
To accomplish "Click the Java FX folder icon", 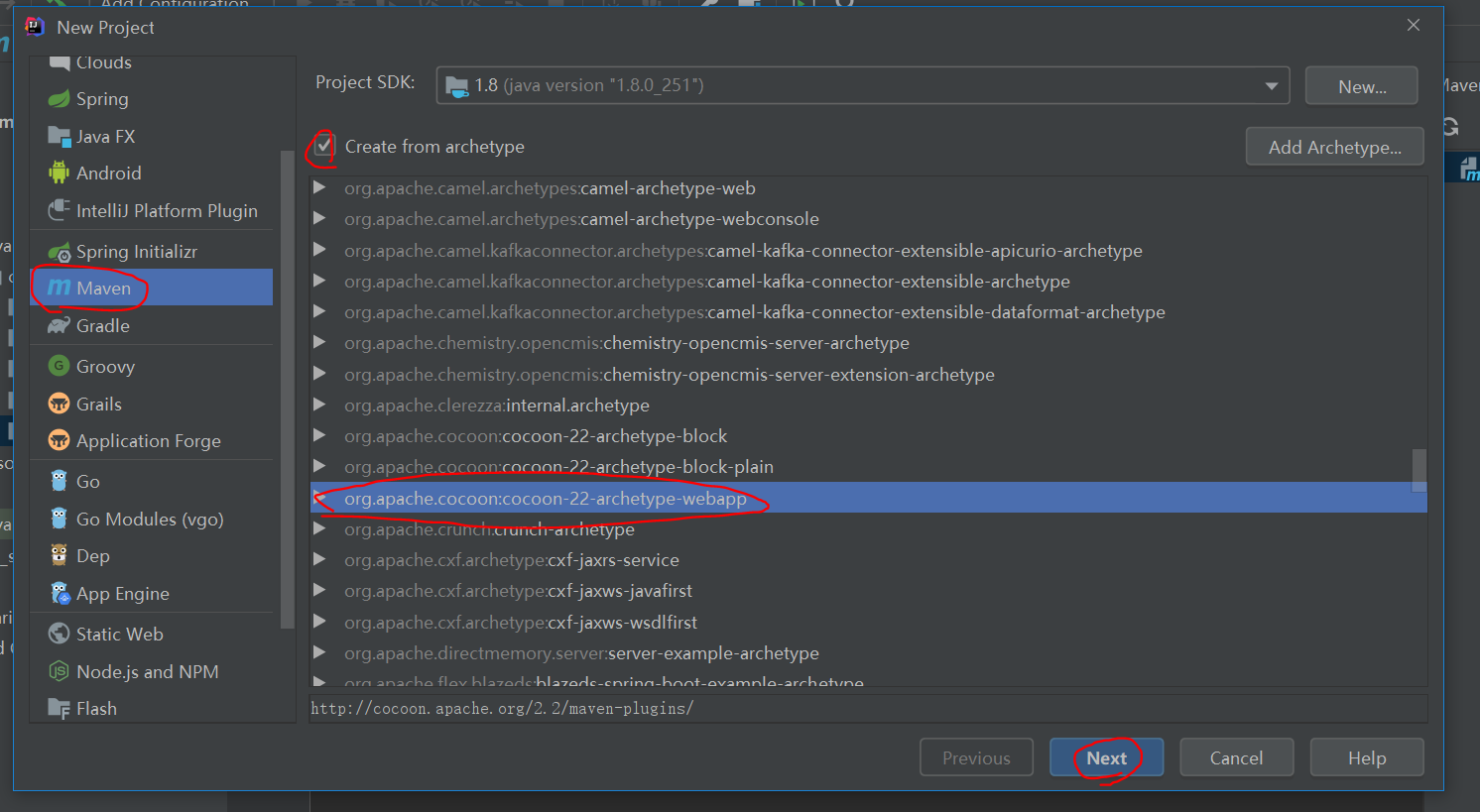I will (60, 137).
